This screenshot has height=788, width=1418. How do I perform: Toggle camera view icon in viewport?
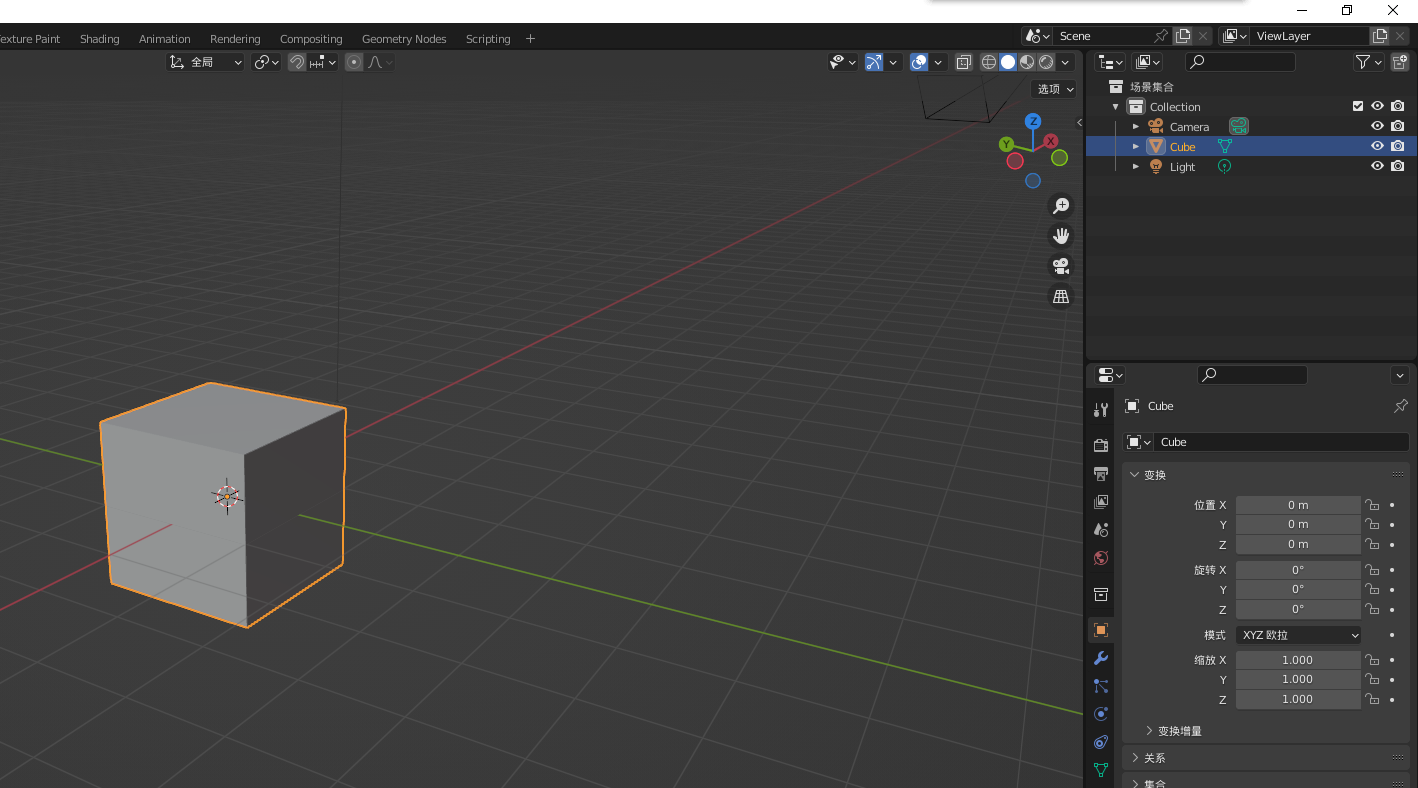pos(1060,266)
